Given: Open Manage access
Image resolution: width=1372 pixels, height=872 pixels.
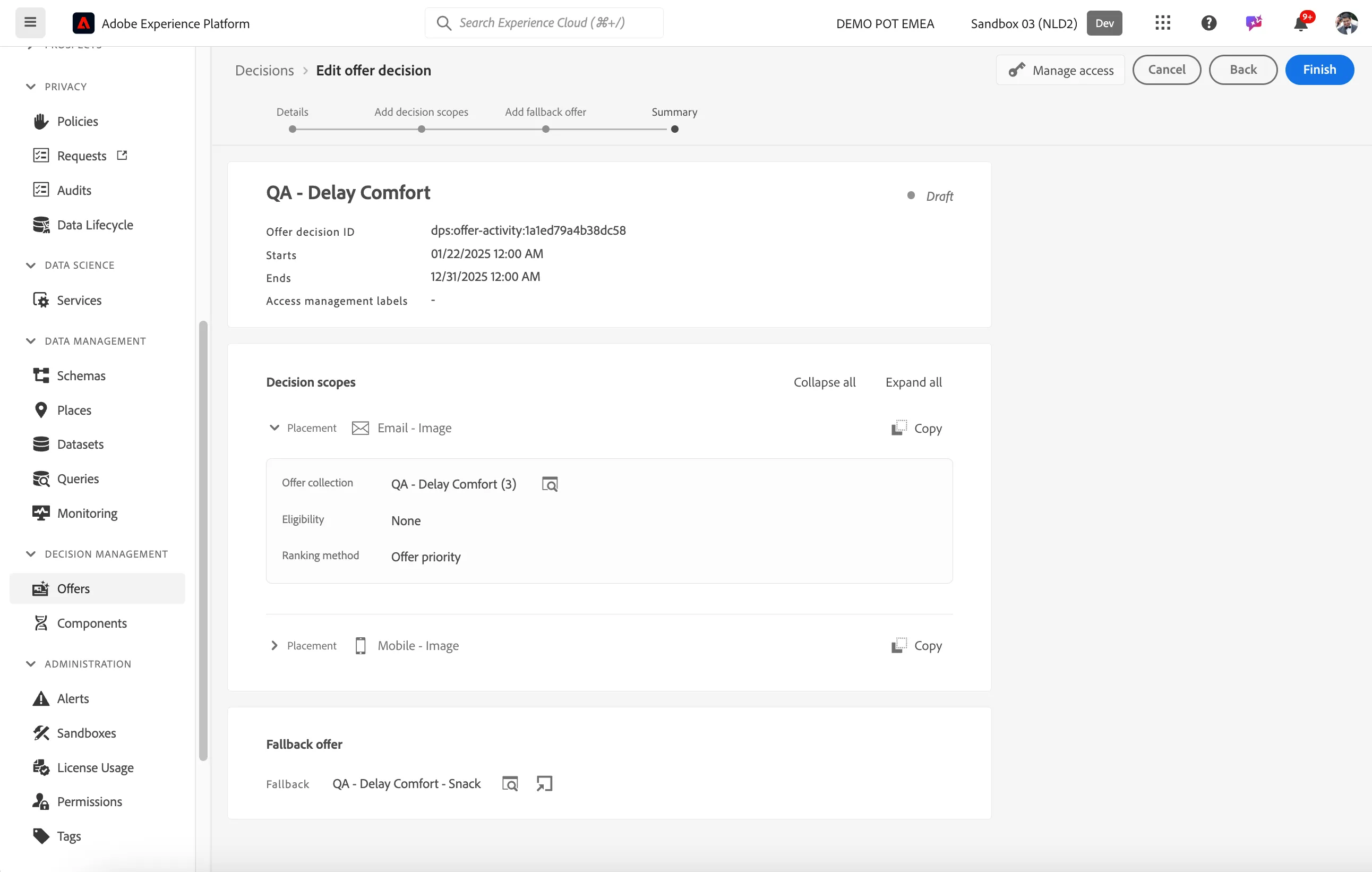Looking at the screenshot, I should pos(1060,70).
